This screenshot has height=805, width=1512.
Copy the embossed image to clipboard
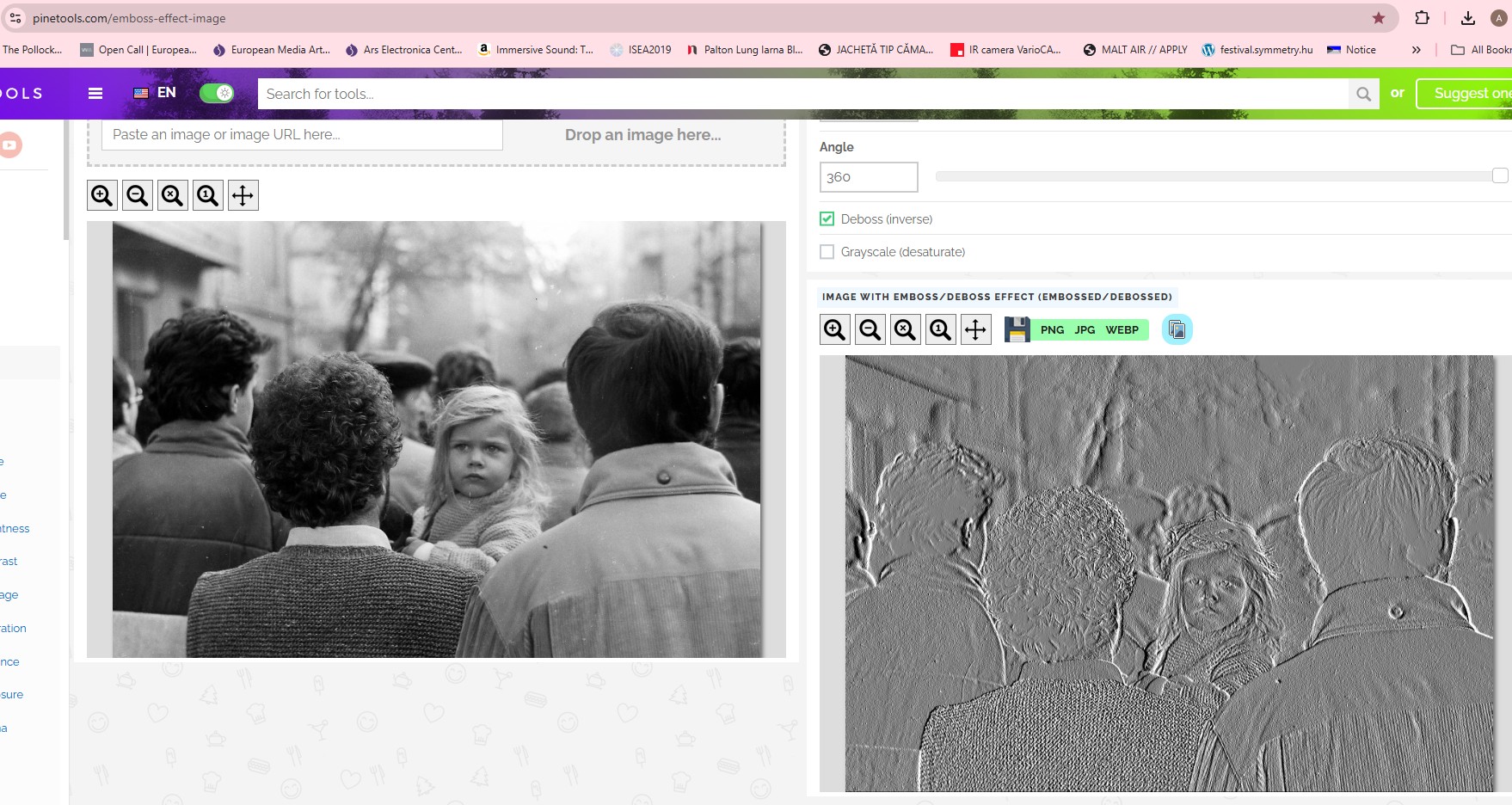pos(1177,329)
